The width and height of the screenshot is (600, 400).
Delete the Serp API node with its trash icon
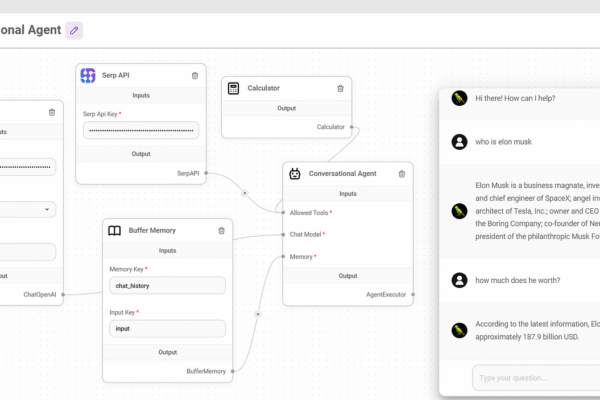tap(194, 76)
